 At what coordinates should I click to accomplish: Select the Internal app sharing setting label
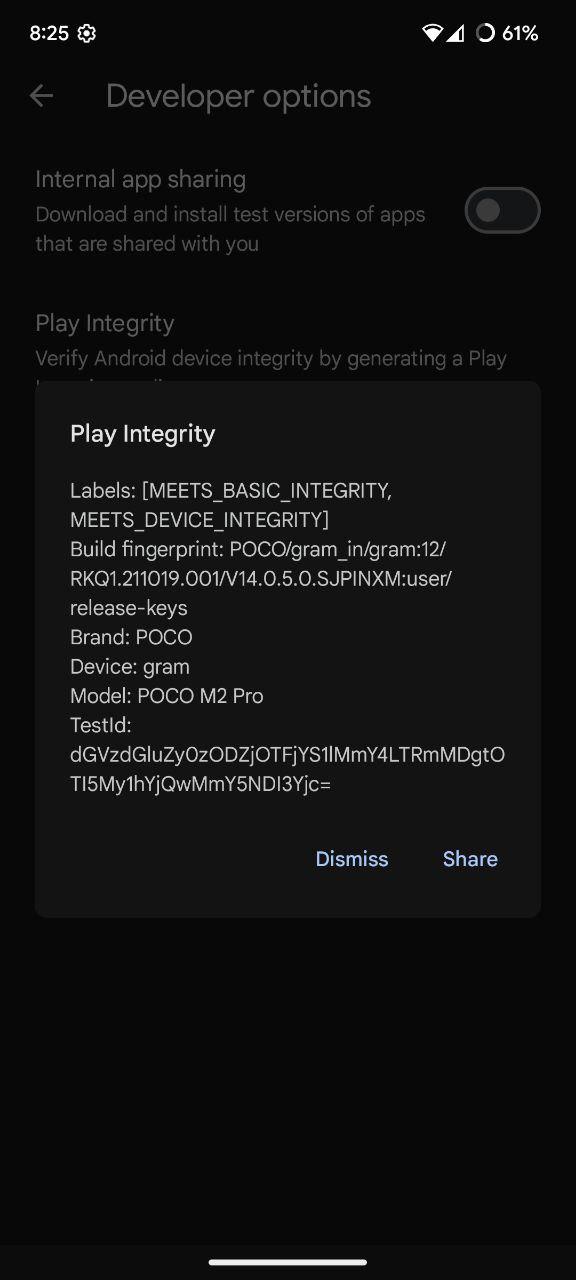[x=141, y=180]
